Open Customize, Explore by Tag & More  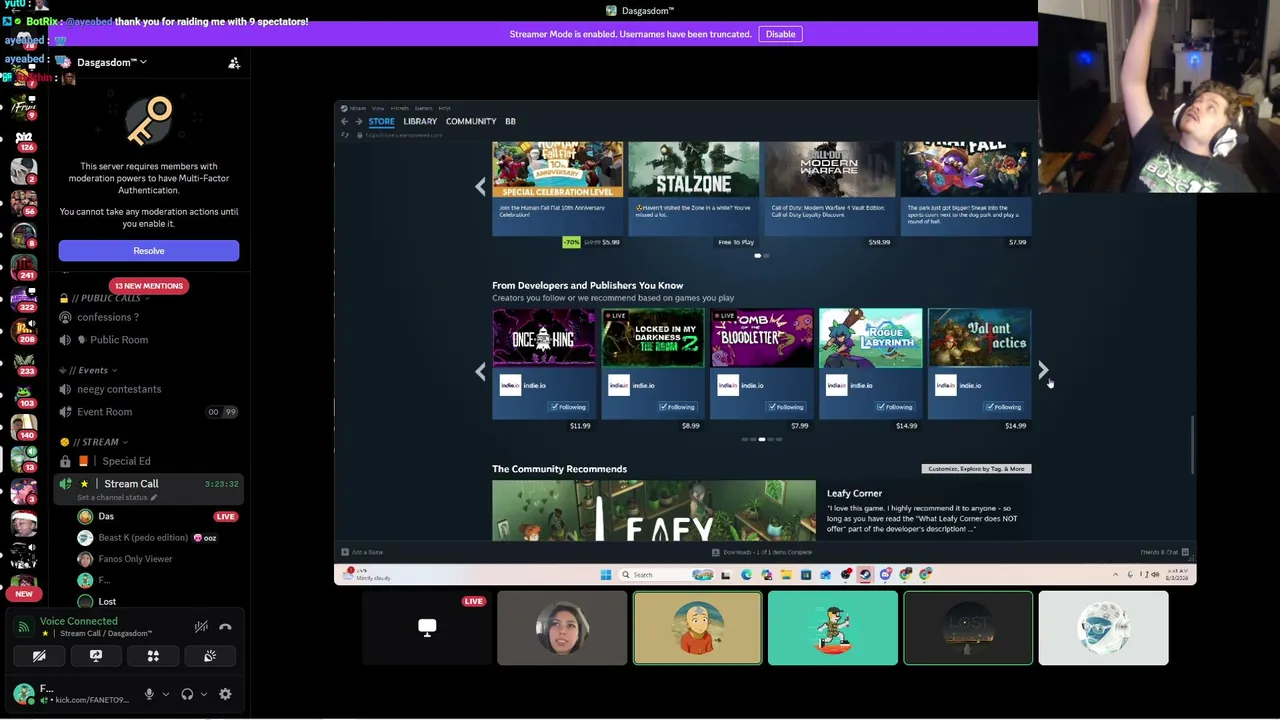pos(976,469)
